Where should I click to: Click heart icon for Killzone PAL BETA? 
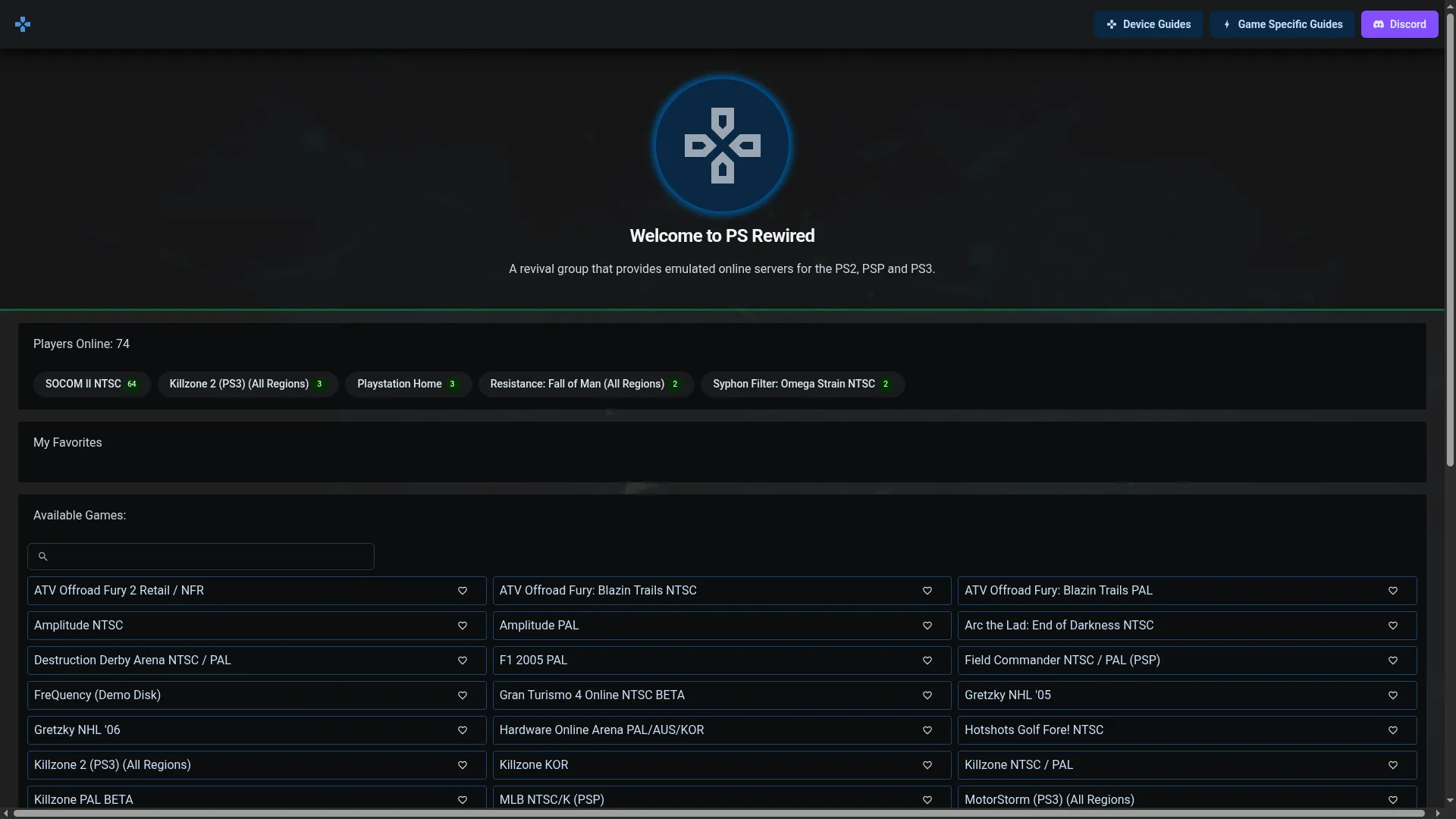click(463, 800)
